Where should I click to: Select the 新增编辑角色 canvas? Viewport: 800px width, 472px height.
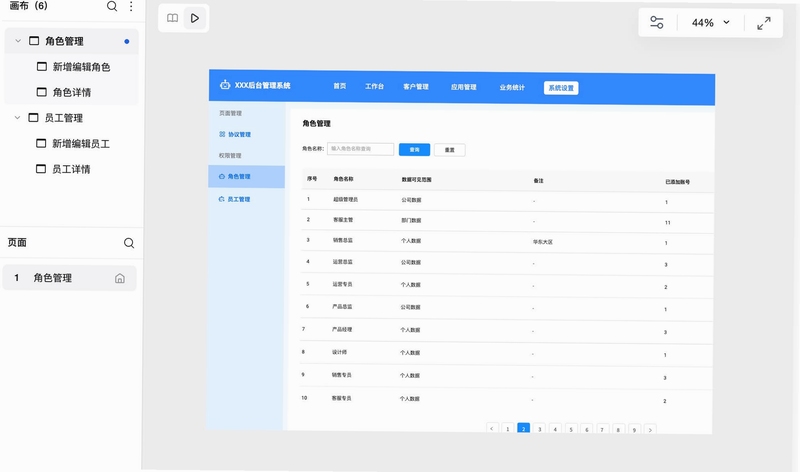click(x=81, y=67)
